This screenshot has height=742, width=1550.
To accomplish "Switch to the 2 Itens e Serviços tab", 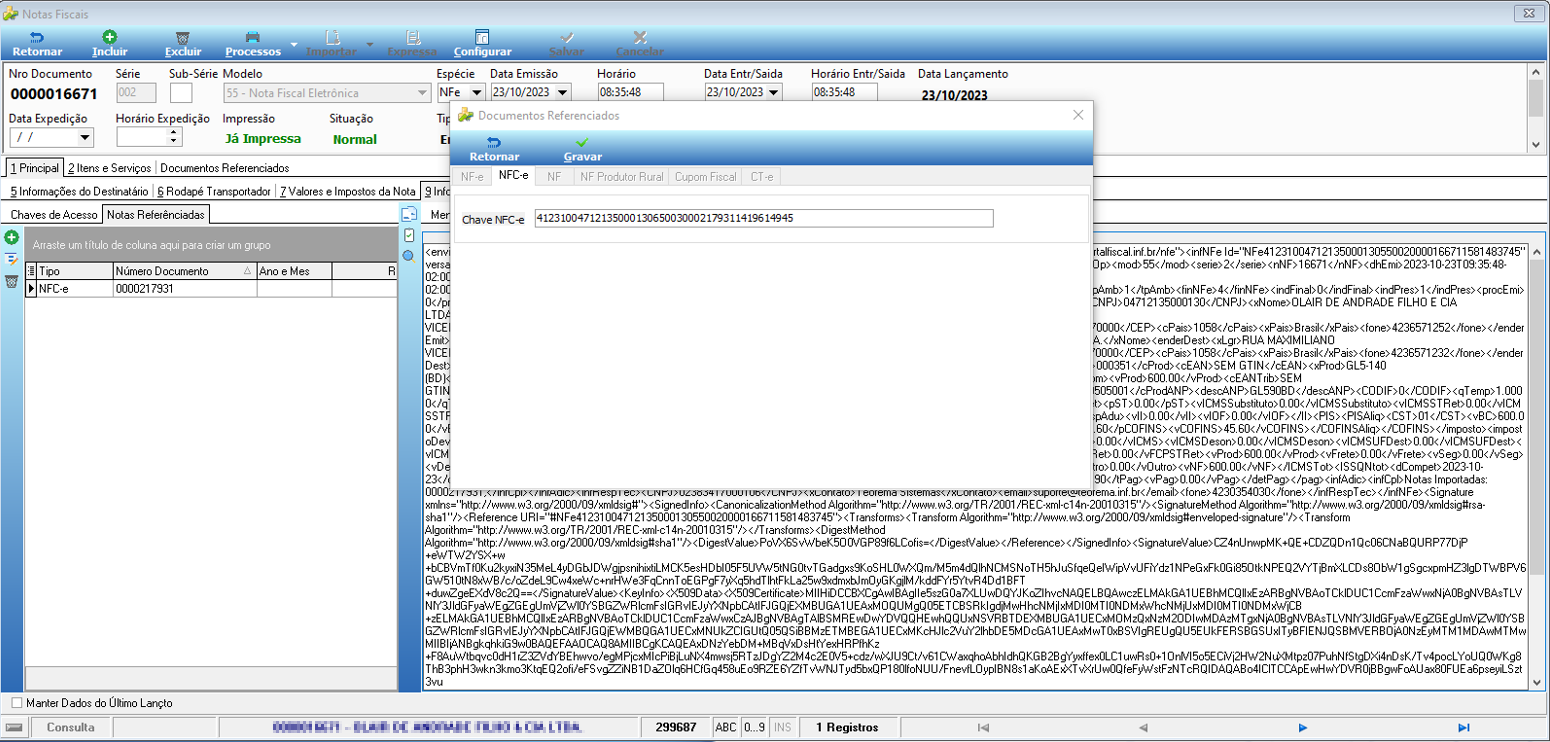I will pyautogui.click(x=110, y=168).
